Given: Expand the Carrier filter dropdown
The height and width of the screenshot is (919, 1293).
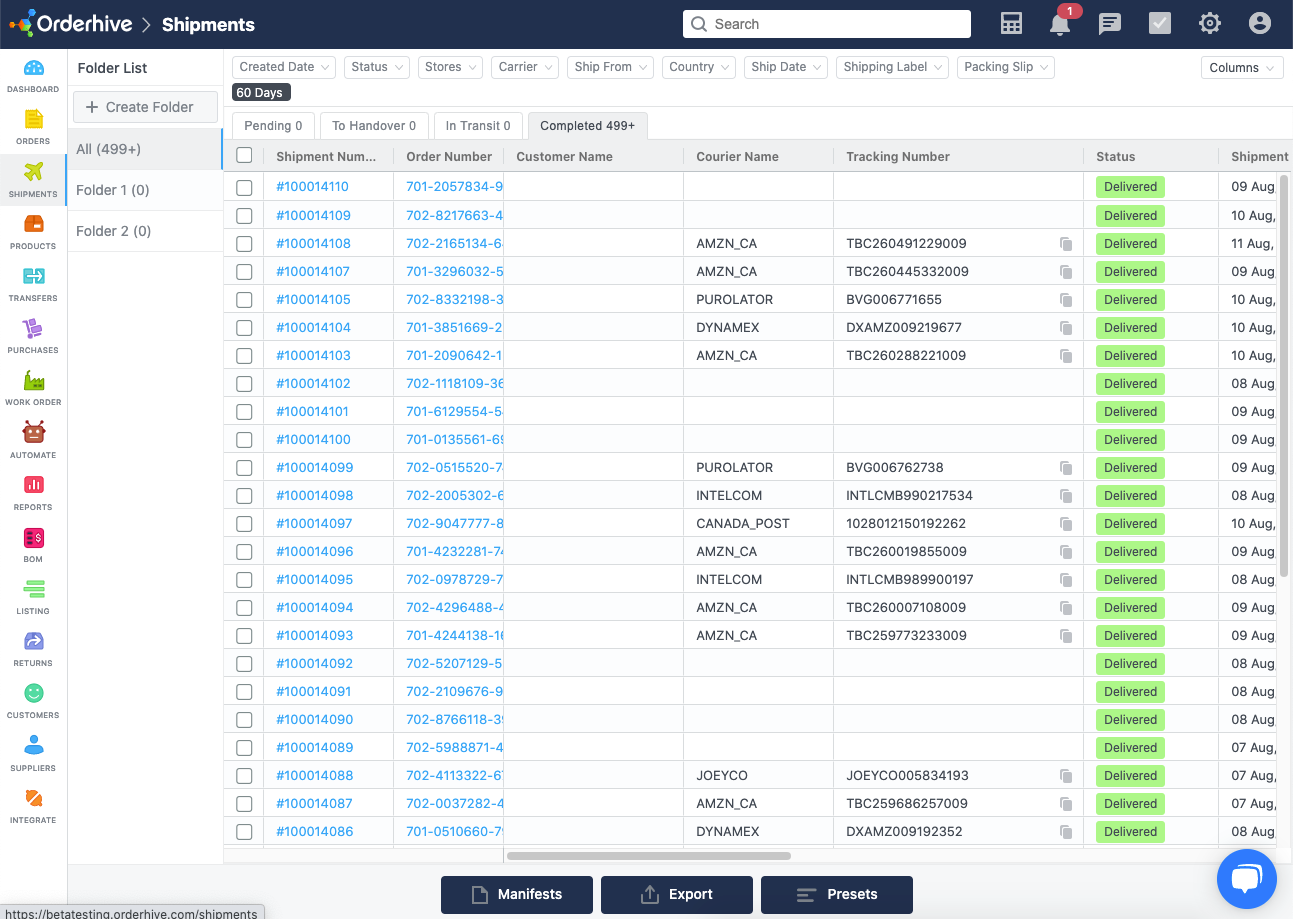Looking at the screenshot, I should click(526, 67).
